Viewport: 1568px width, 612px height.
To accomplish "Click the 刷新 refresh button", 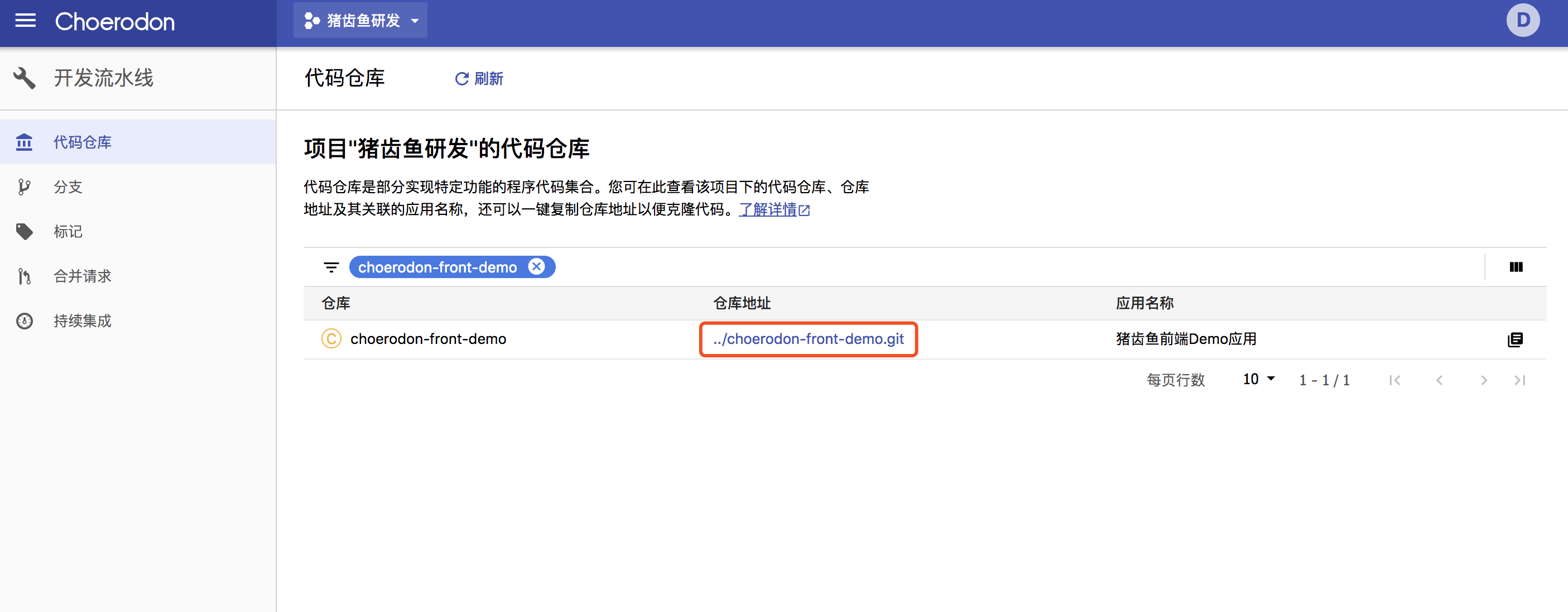I will (x=479, y=79).
